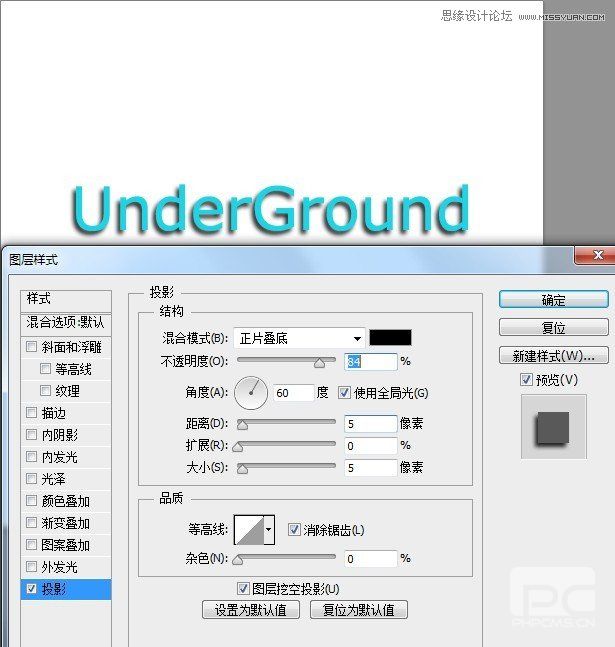Click 设置为默认值 button
The image size is (615, 647).
click(251, 609)
